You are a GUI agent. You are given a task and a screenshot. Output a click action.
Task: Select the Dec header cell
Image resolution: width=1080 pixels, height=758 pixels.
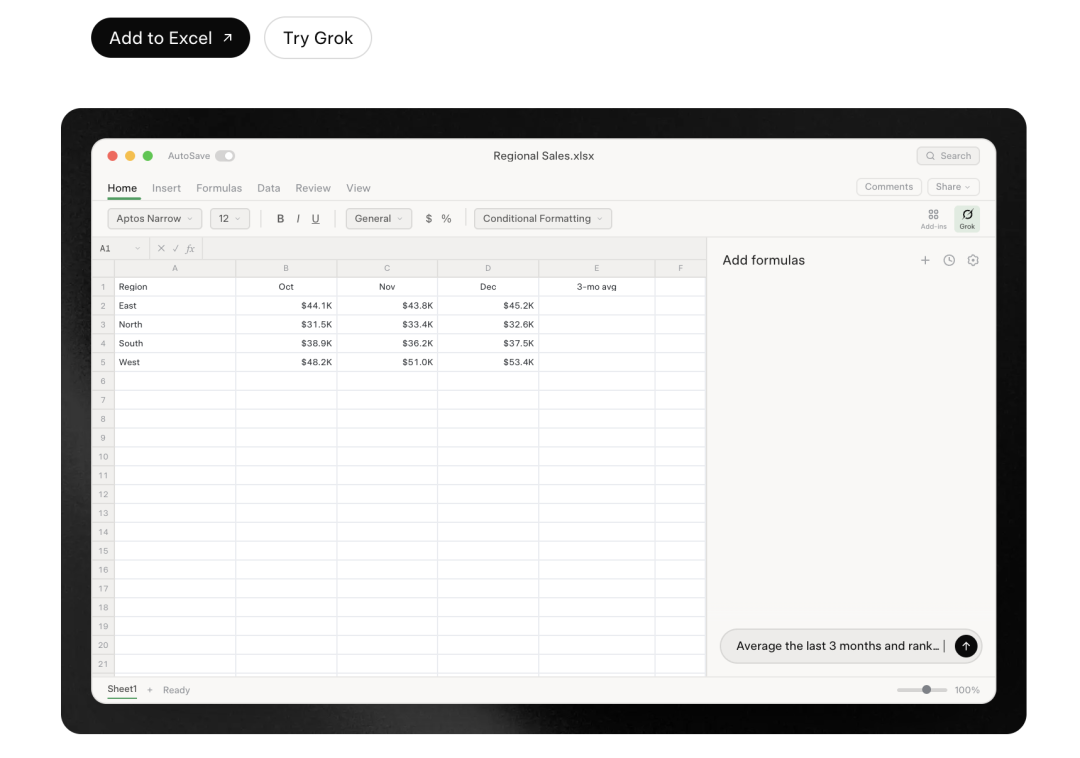(488, 287)
